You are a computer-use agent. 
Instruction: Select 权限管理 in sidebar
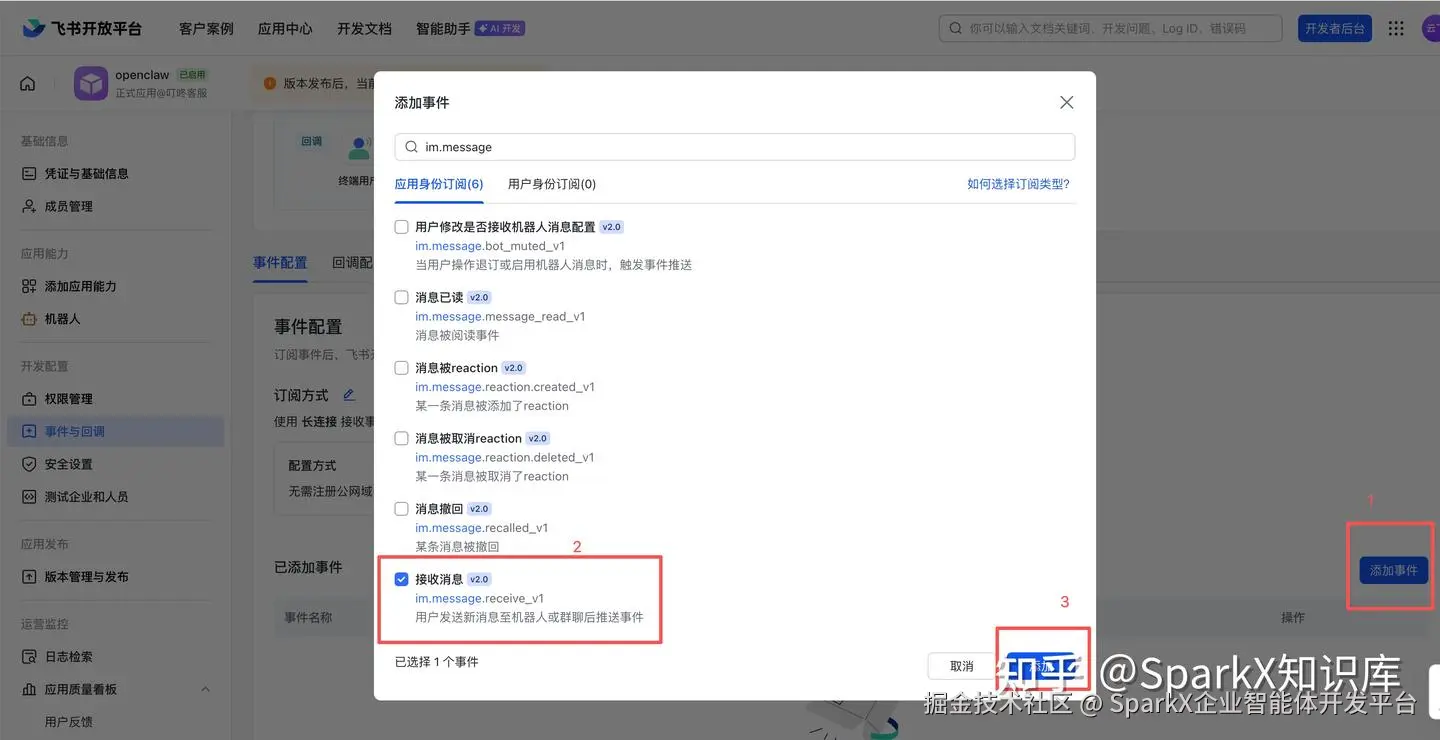(69, 399)
